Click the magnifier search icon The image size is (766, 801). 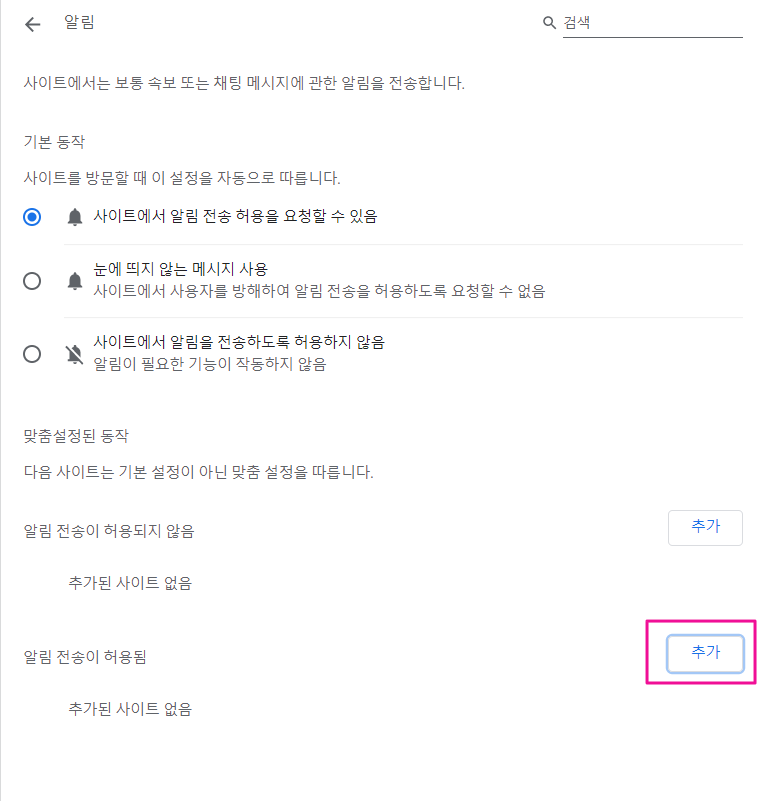(x=549, y=22)
